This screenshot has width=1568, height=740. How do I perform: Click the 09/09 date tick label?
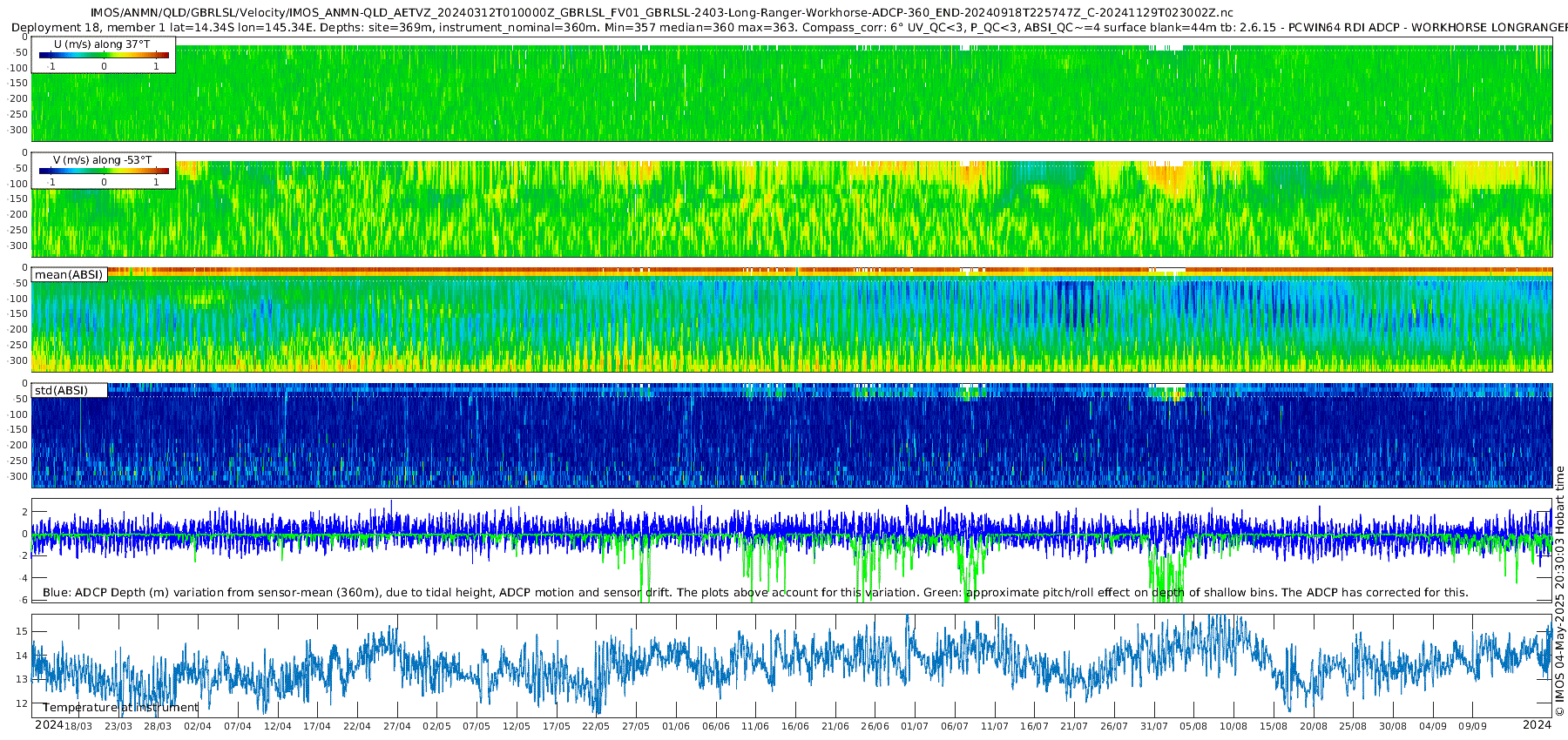point(1472,726)
